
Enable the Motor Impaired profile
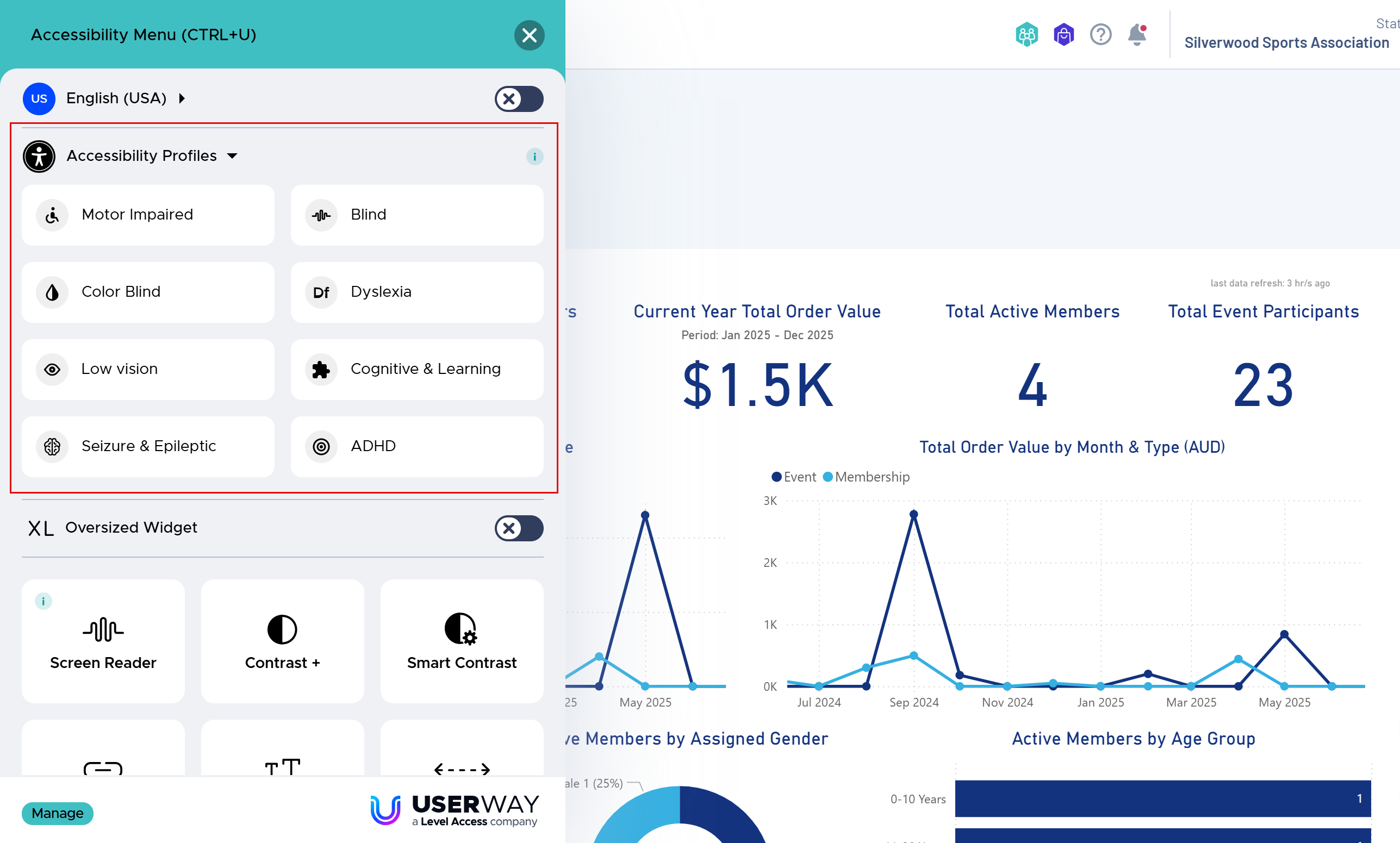click(148, 215)
